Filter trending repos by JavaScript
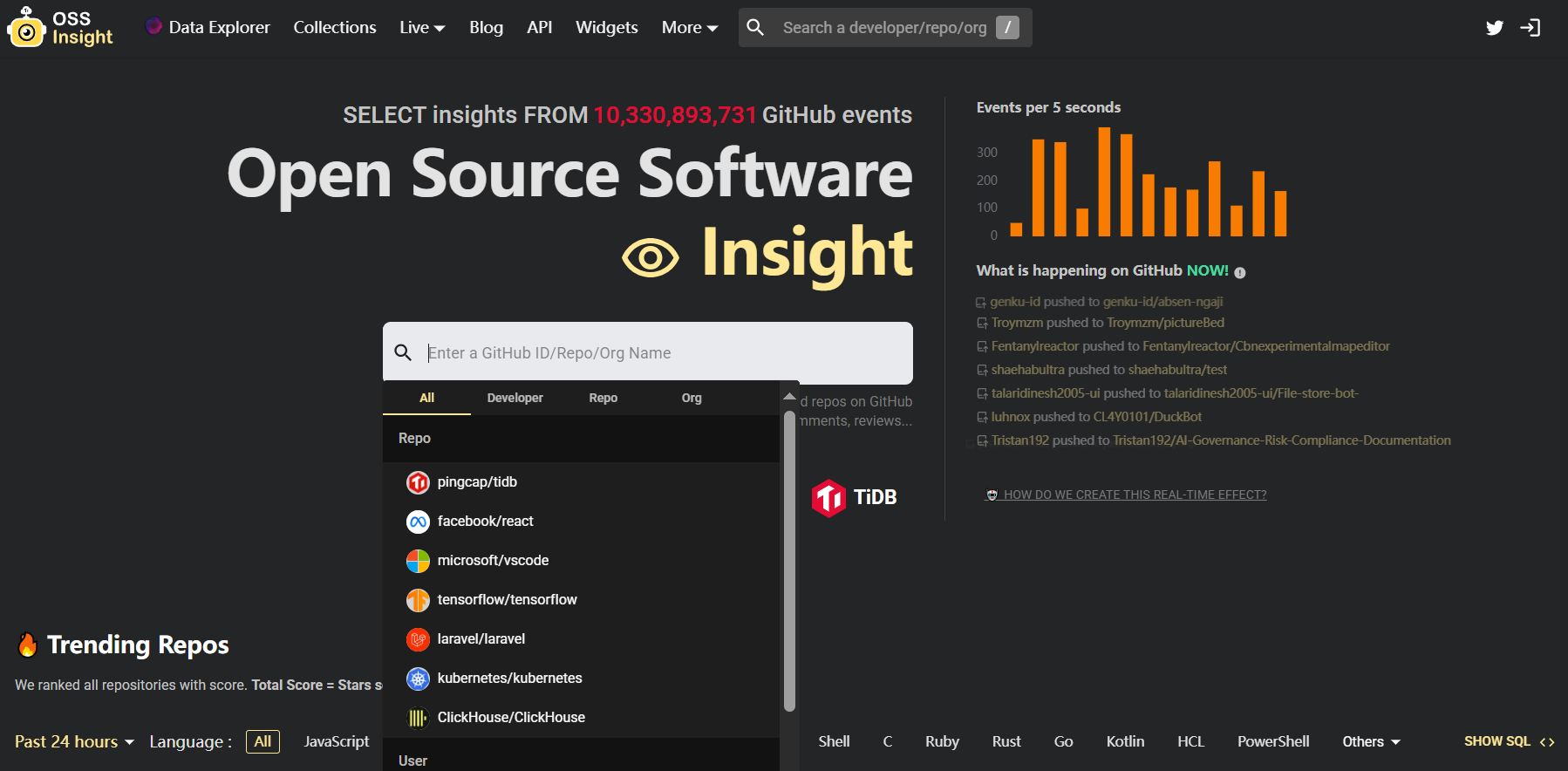Viewport: 1568px width, 771px height. 337,741
